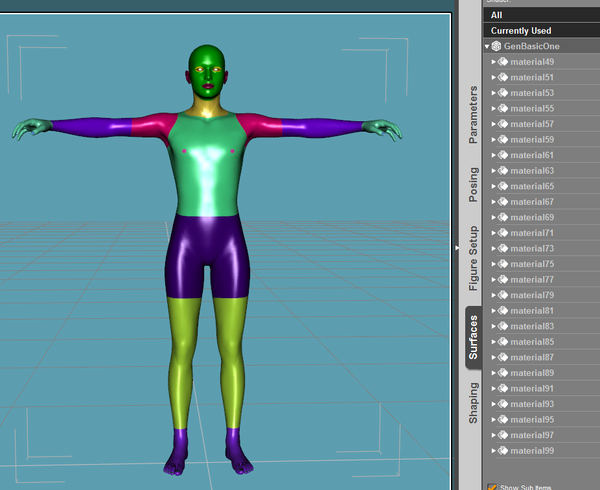Collapse the GenBasicOne tree node
The image size is (600, 490).
487,47
